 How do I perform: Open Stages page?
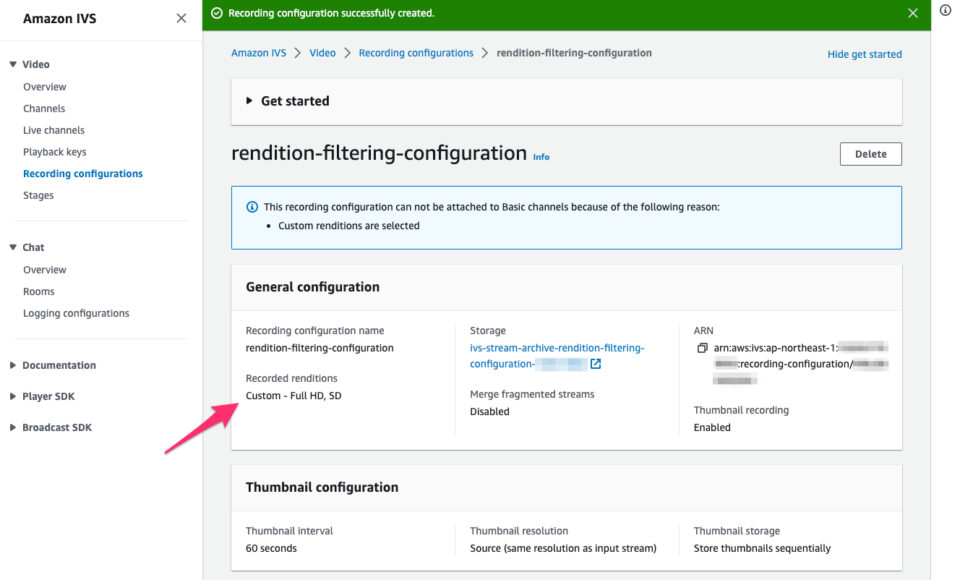point(39,195)
